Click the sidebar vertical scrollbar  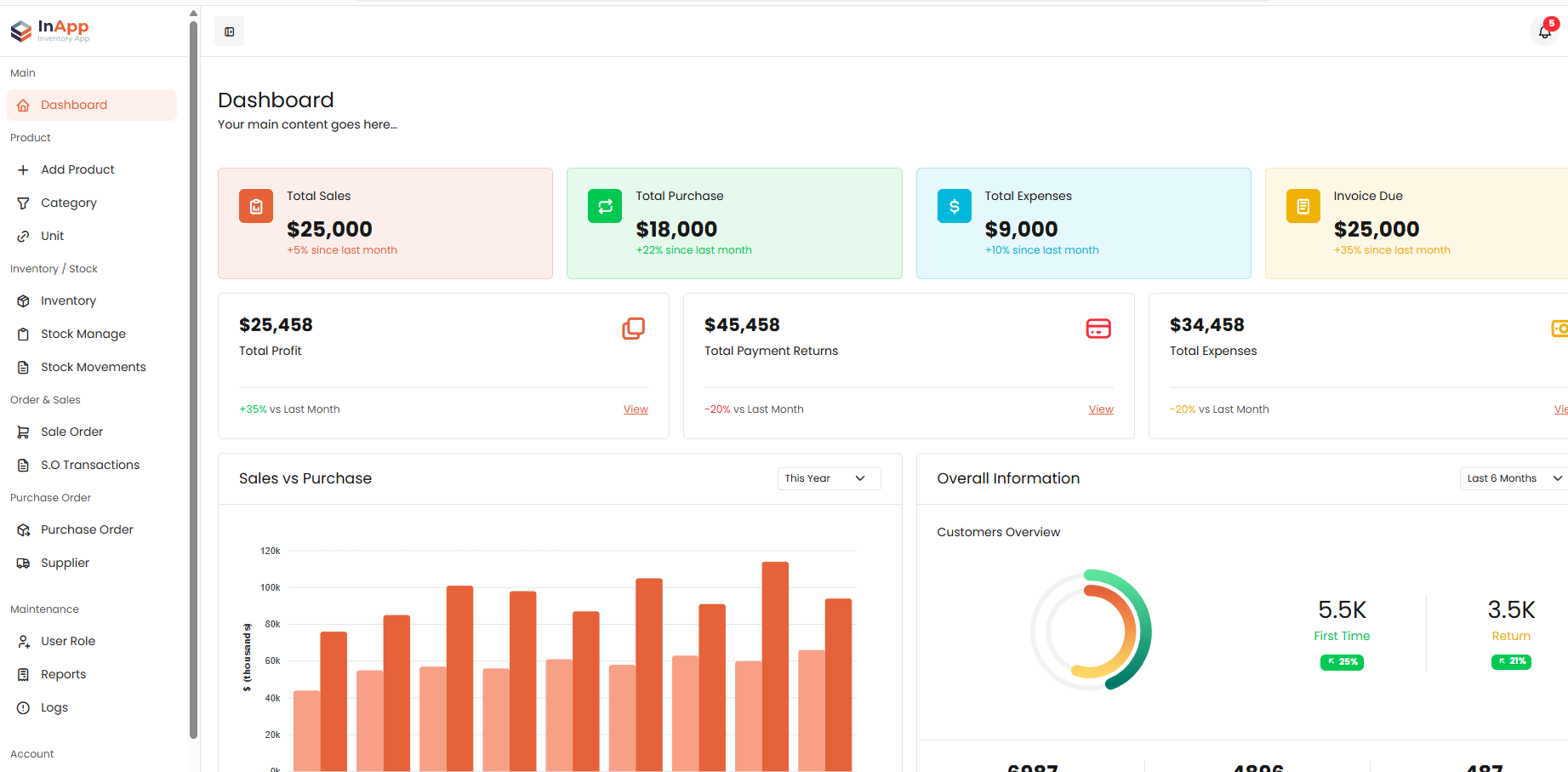[193, 375]
